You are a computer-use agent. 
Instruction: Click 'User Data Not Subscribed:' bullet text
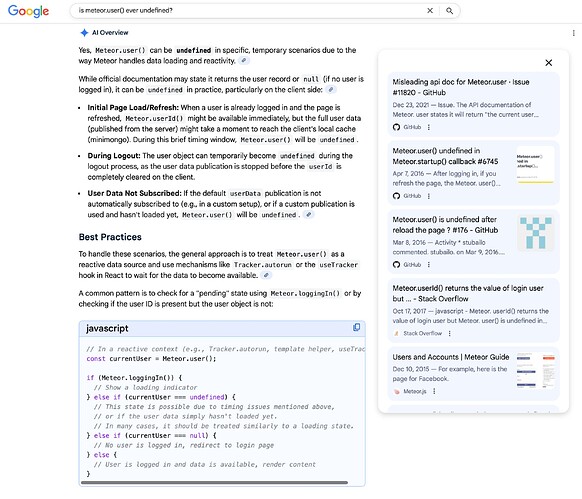[134, 193]
